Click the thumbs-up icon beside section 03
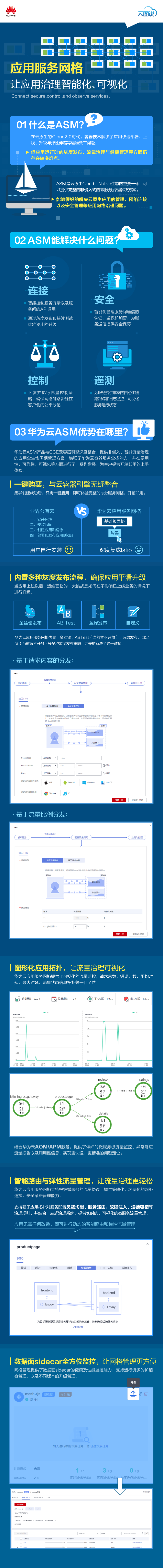163x1568 pixels. point(143,430)
